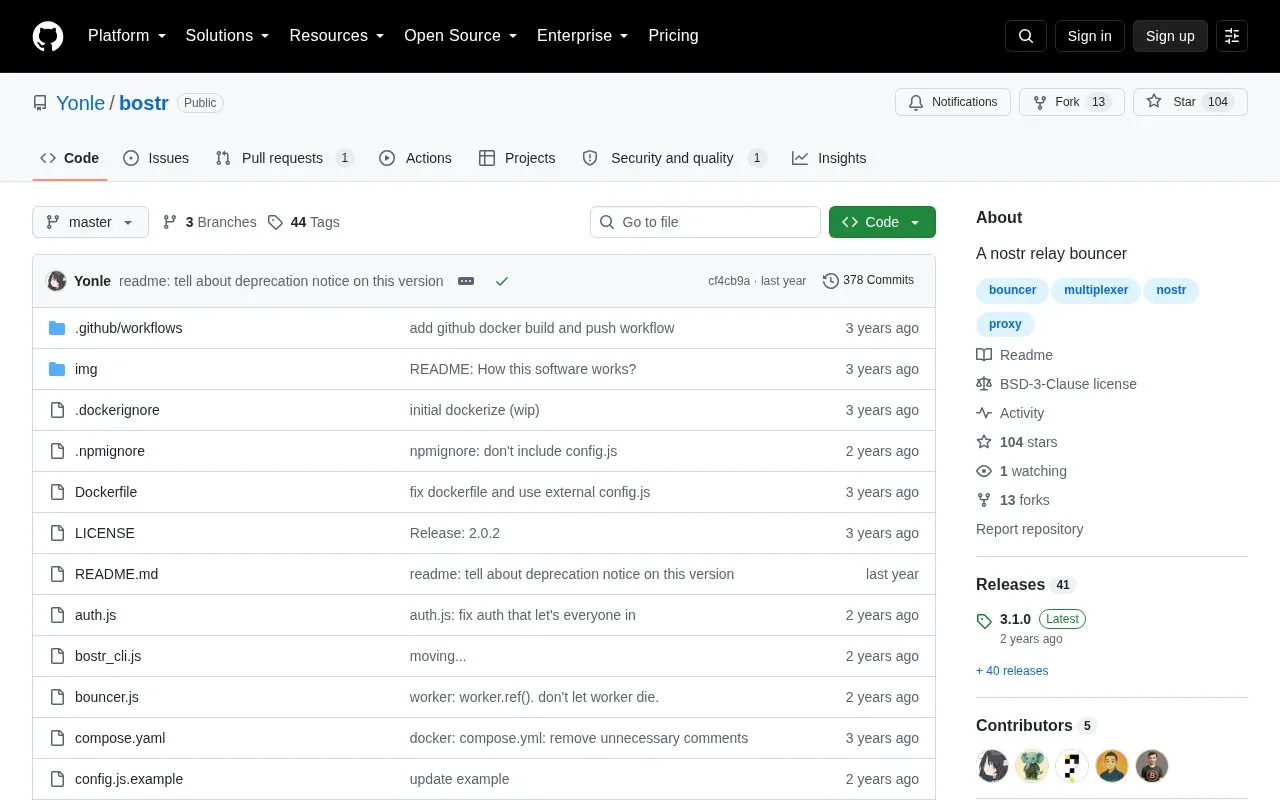This screenshot has height=800, width=1280.
Task: Open the README.md file
Action: (x=116, y=574)
